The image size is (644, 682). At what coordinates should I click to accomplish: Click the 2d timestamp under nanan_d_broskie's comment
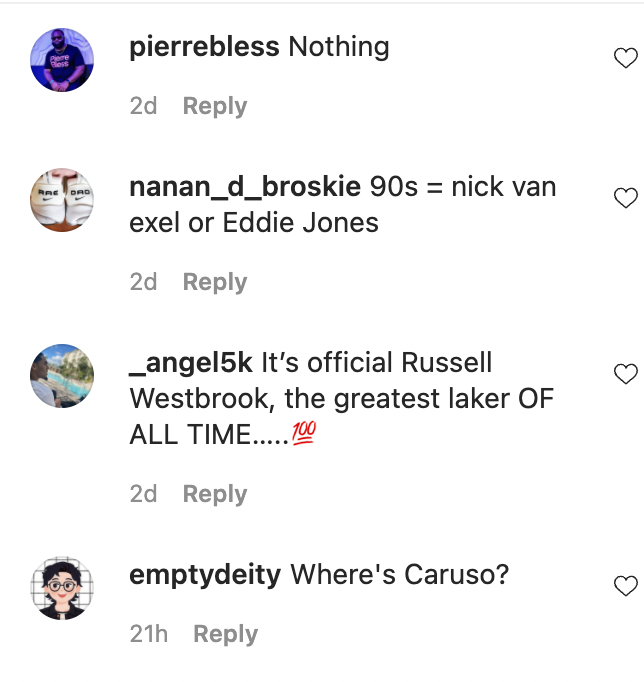tap(143, 282)
